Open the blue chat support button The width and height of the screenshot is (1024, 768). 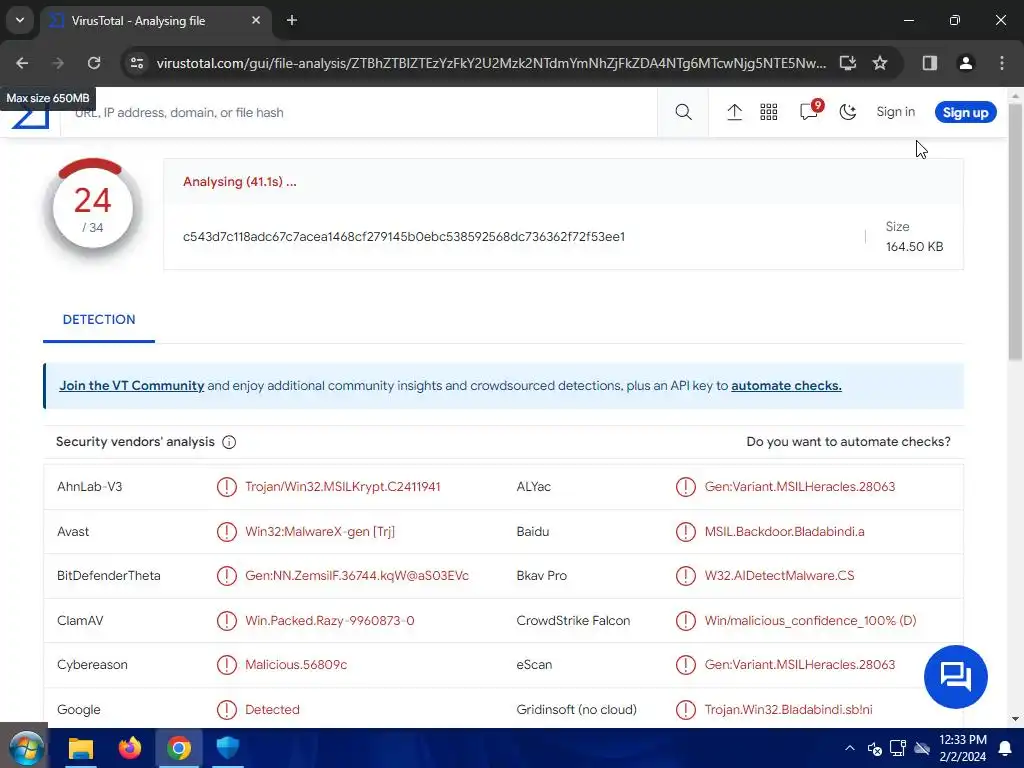pyautogui.click(x=955, y=677)
